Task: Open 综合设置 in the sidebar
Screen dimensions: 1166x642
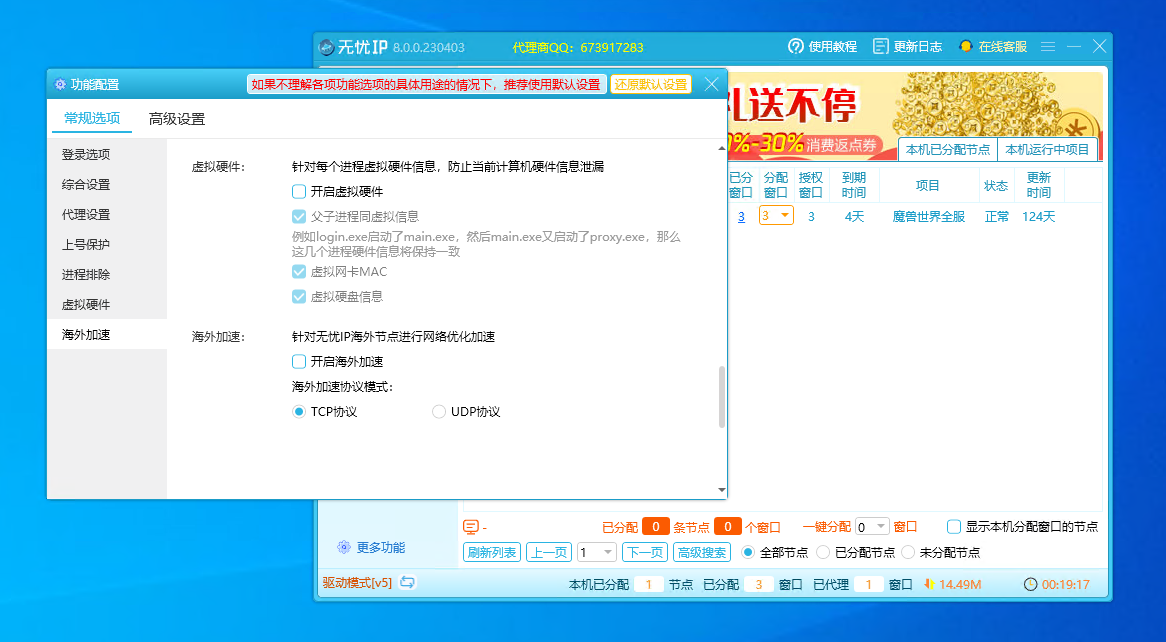Action: coord(107,184)
